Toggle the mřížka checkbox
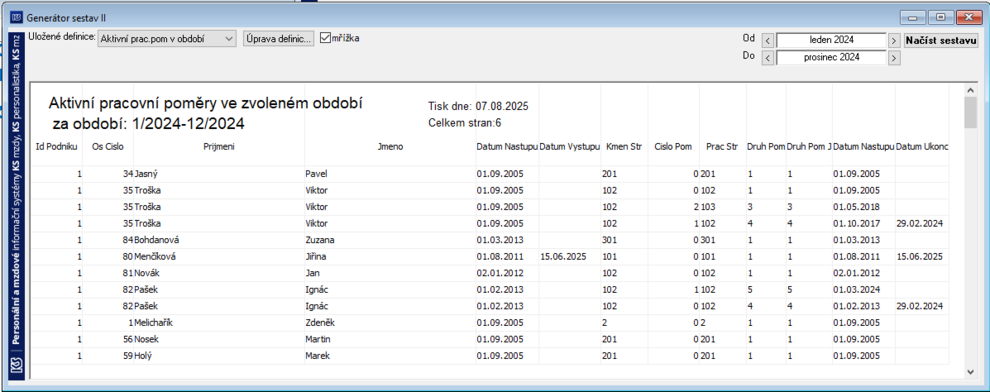This screenshot has height=392, width=990. point(326,39)
